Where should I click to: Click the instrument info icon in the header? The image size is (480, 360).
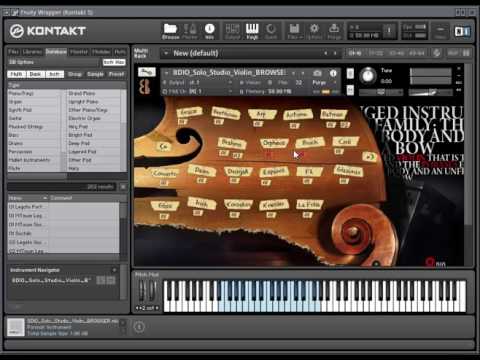pyautogui.click(x=333, y=73)
